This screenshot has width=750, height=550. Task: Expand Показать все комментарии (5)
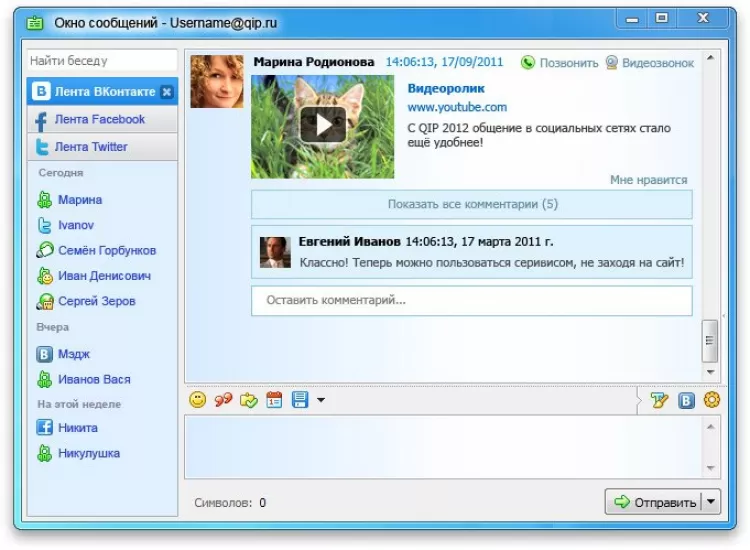472,204
